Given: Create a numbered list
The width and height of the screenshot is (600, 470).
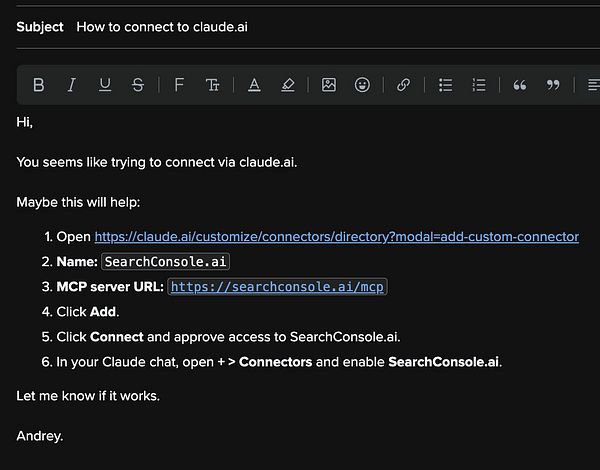Looking at the screenshot, I should (x=479, y=85).
